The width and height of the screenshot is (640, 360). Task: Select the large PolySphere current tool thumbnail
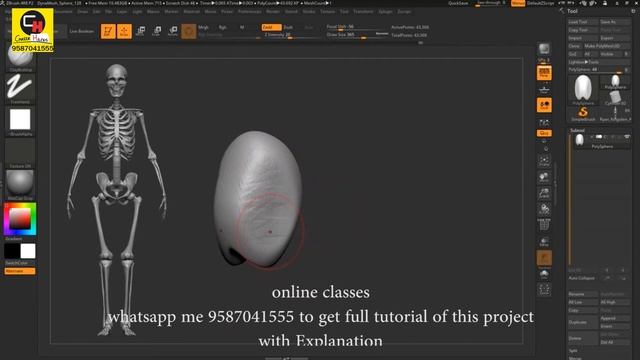pyautogui.click(x=583, y=89)
